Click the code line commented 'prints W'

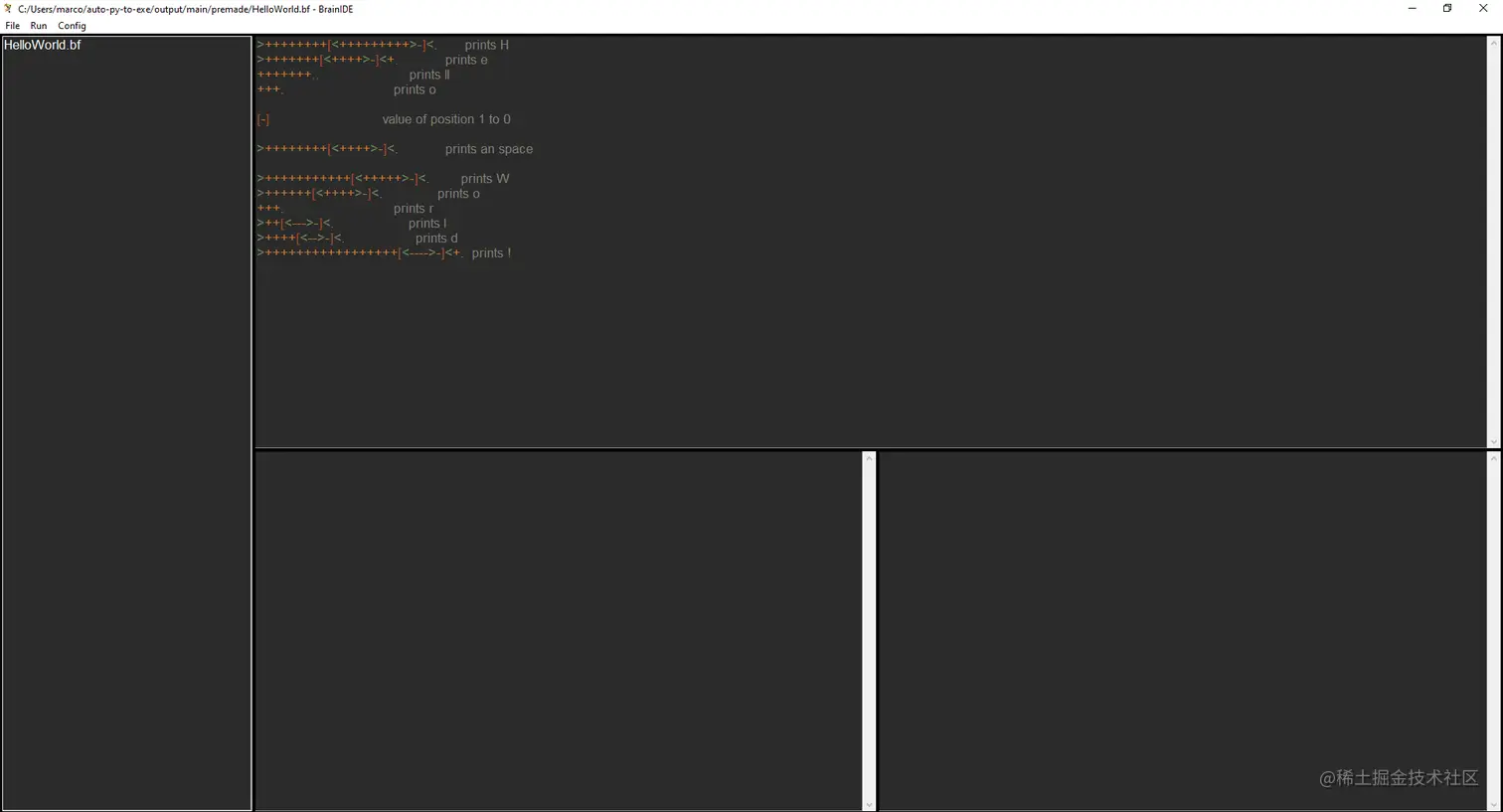pos(383,179)
